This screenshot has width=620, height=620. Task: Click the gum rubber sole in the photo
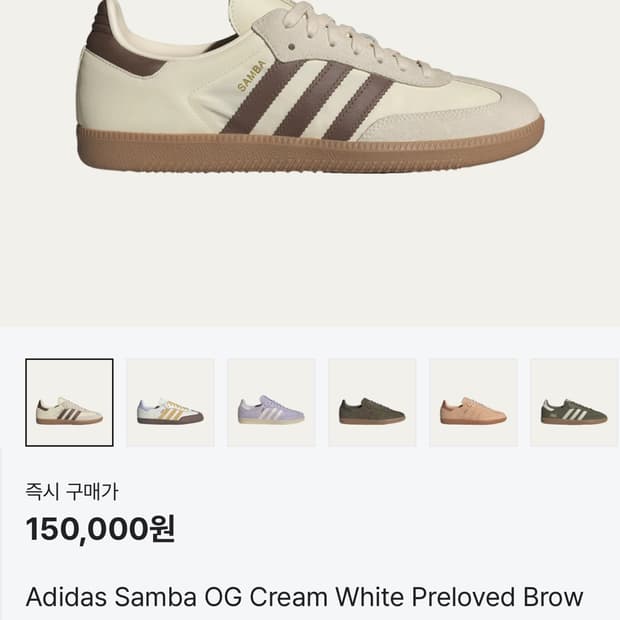click(300, 148)
